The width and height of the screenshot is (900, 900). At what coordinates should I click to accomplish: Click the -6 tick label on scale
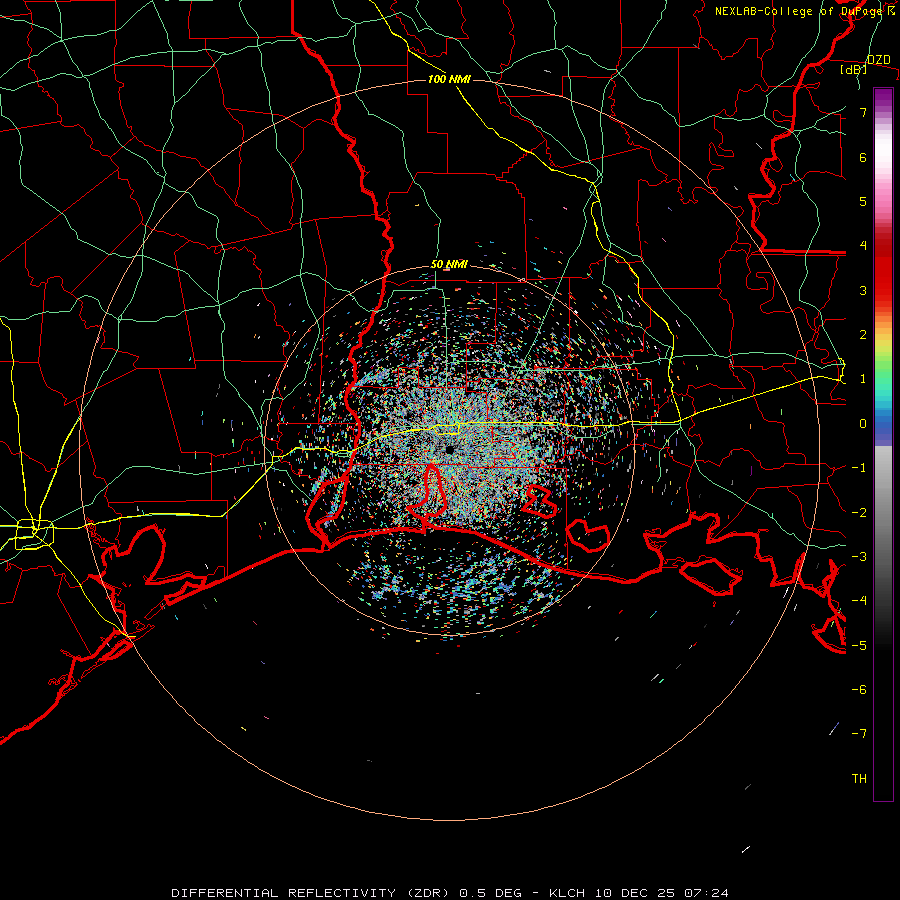[859, 690]
